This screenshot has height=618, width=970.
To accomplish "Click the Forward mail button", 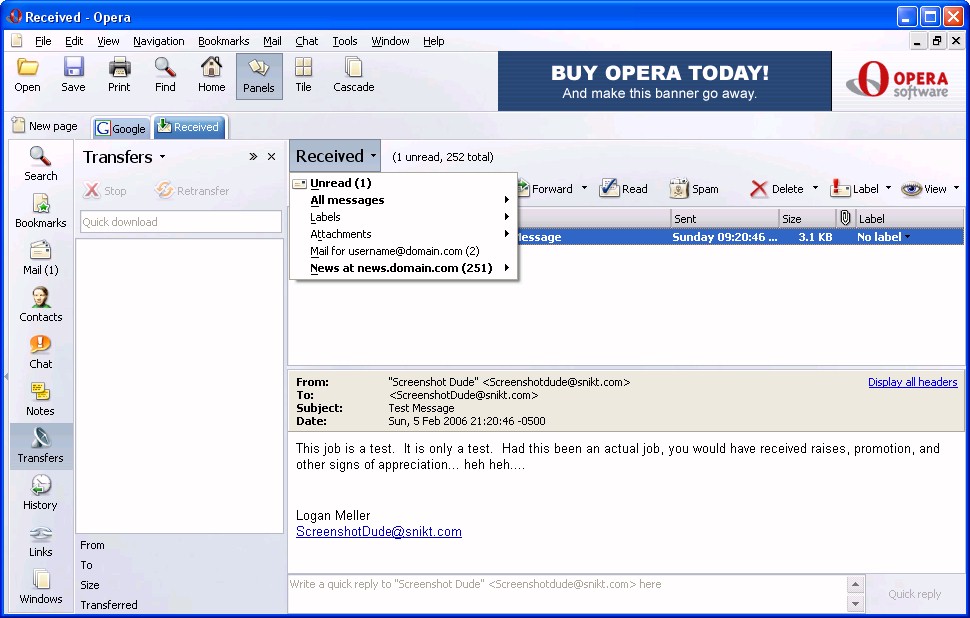I will pyautogui.click(x=546, y=189).
